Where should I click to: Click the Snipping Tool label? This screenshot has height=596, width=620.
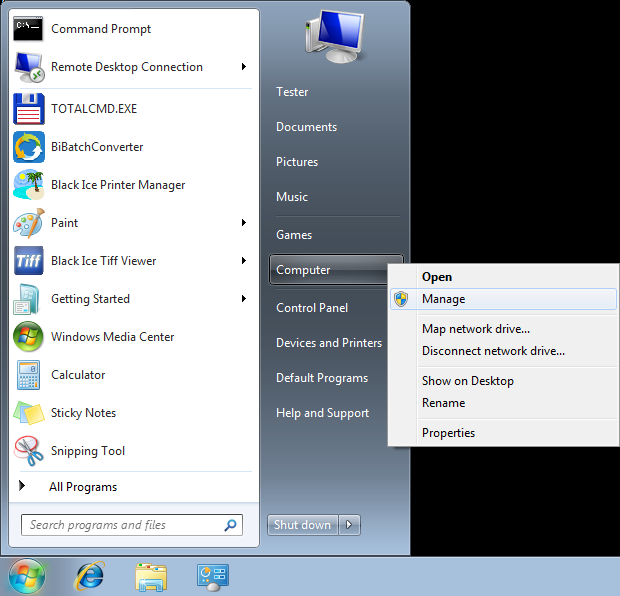click(x=88, y=451)
